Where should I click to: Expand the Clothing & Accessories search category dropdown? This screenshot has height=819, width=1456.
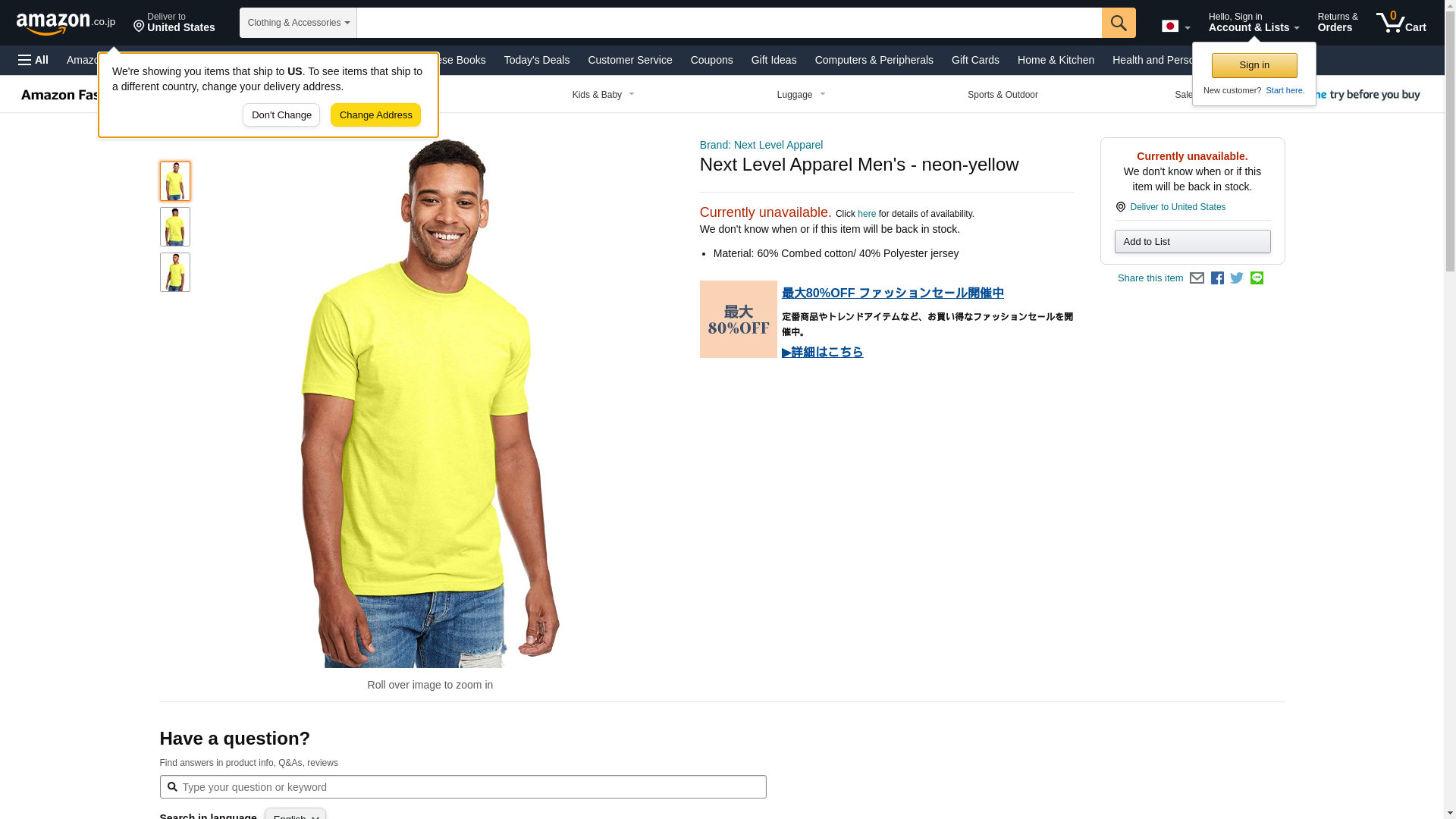tap(298, 23)
